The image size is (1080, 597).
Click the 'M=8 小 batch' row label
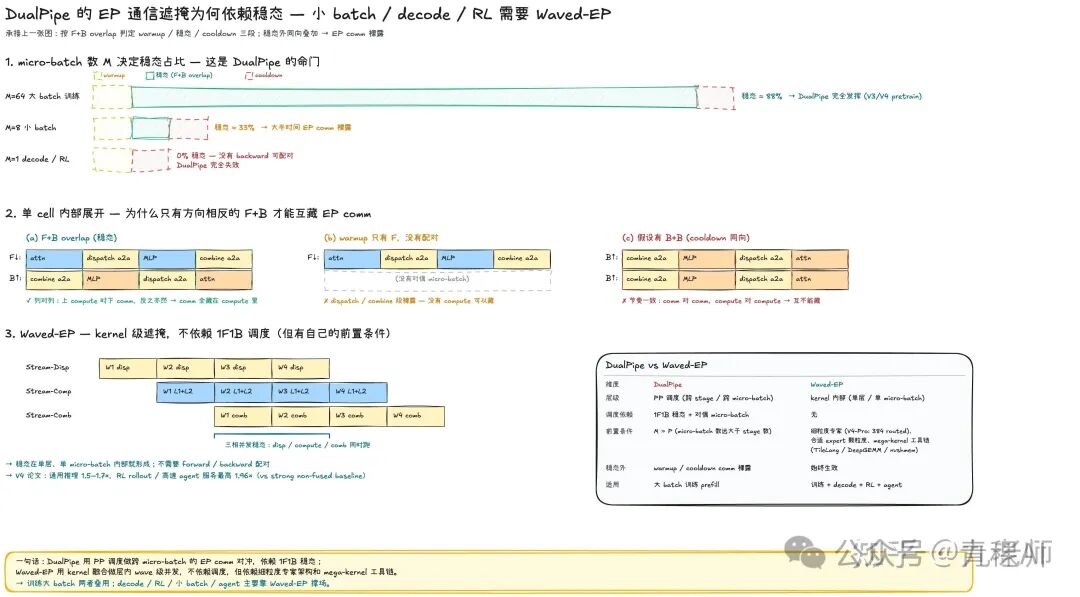point(30,127)
